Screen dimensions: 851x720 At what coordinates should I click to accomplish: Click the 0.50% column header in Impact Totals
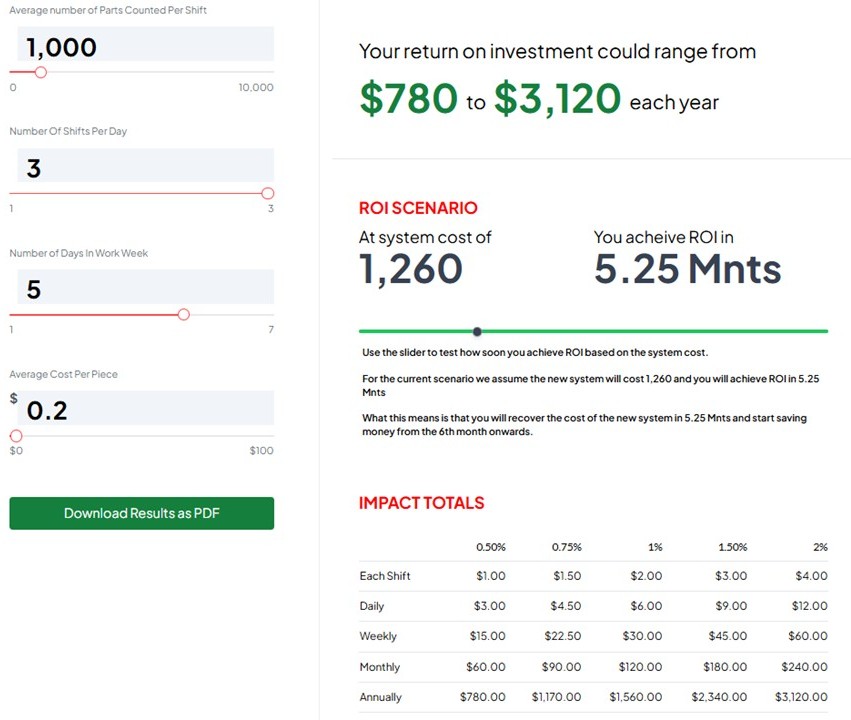click(490, 547)
